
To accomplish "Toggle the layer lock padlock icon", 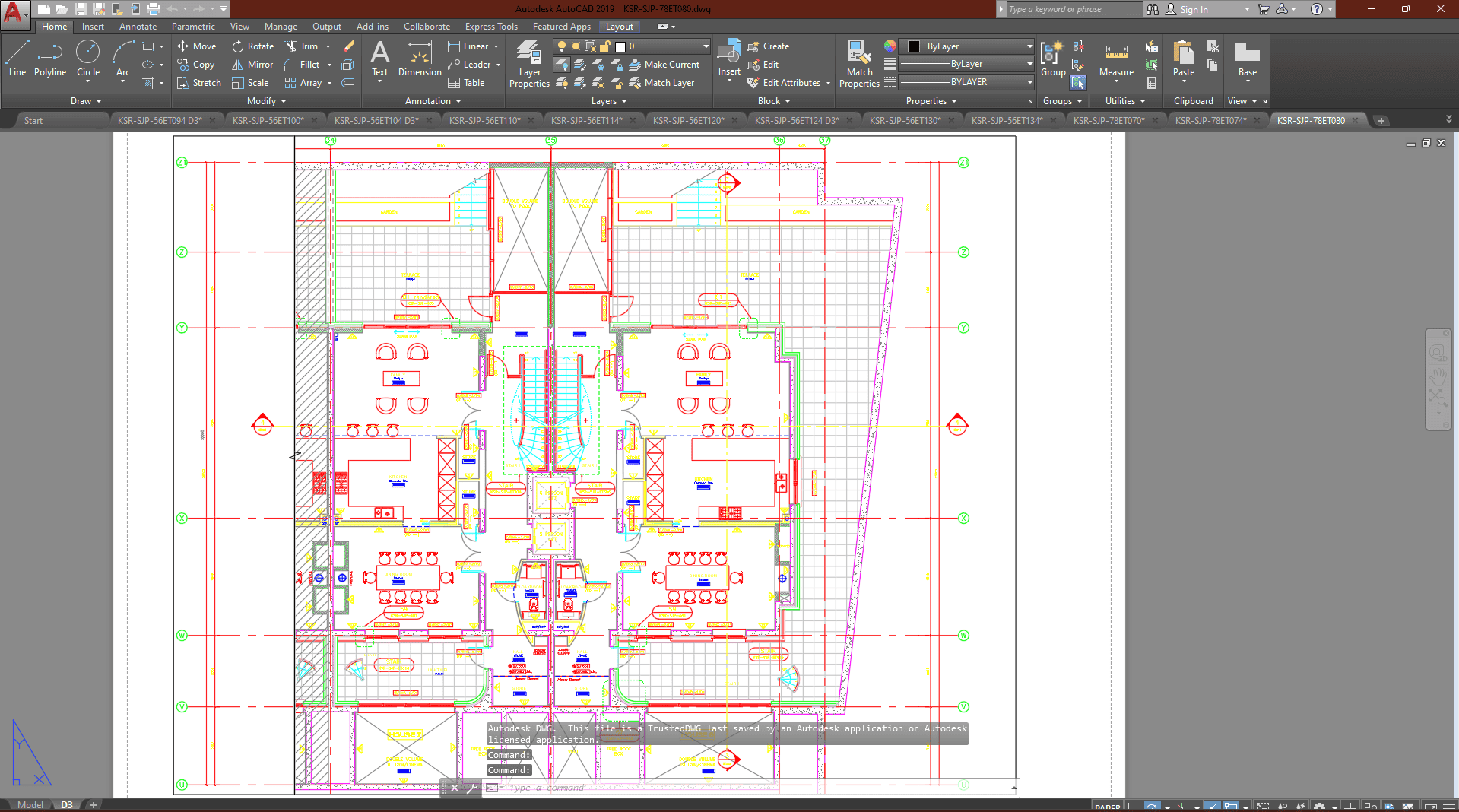I will (605, 46).
